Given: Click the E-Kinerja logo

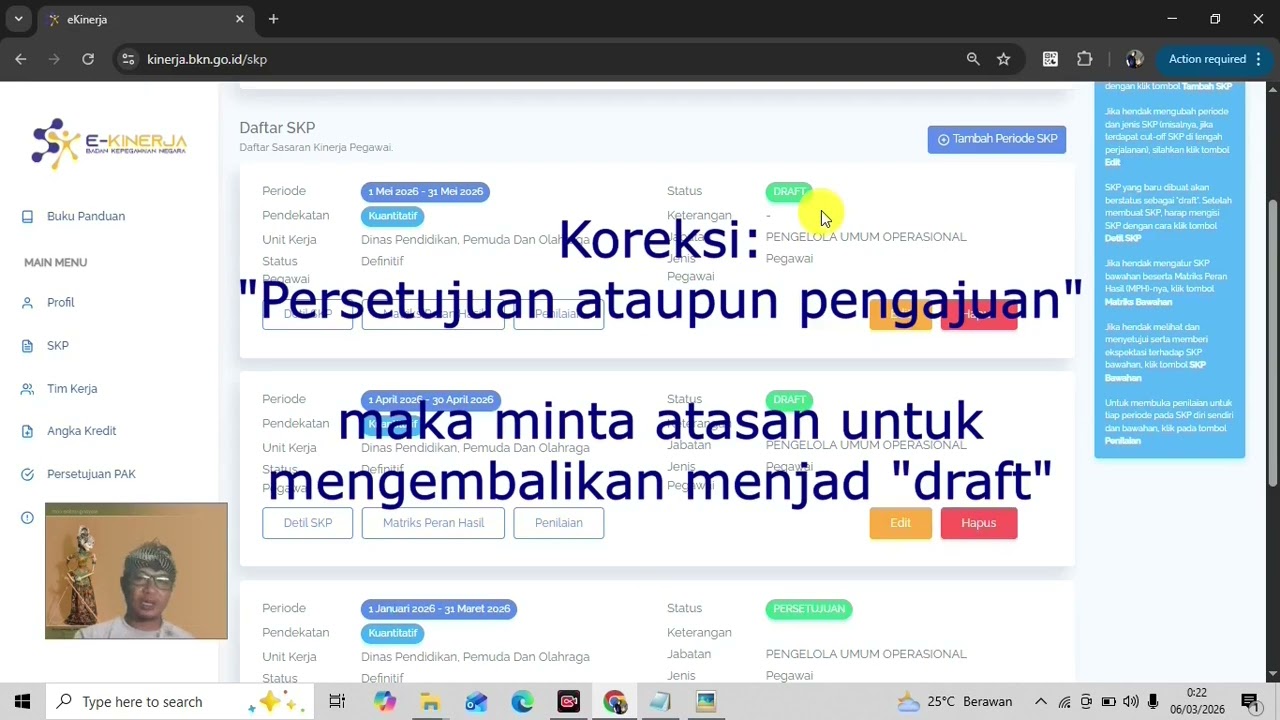Looking at the screenshot, I should click(109, 143).
